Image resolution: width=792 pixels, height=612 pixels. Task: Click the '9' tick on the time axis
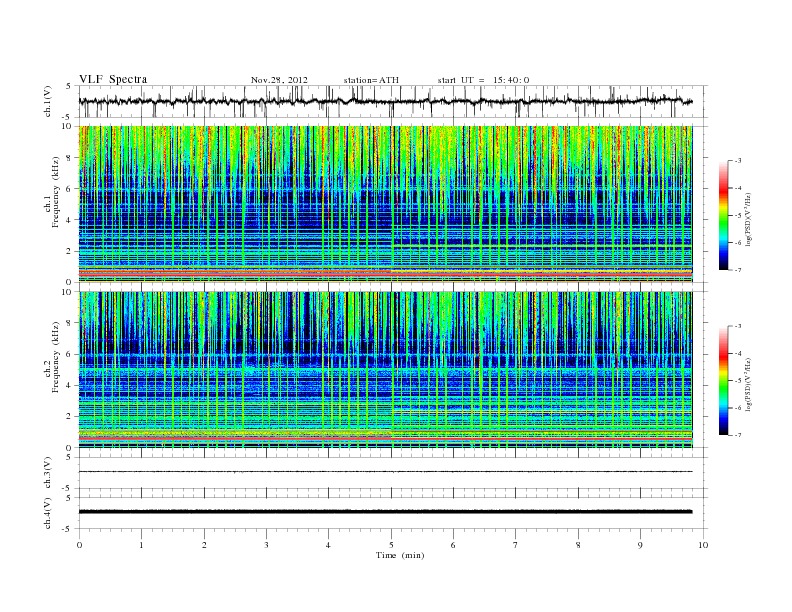(640, 545)
